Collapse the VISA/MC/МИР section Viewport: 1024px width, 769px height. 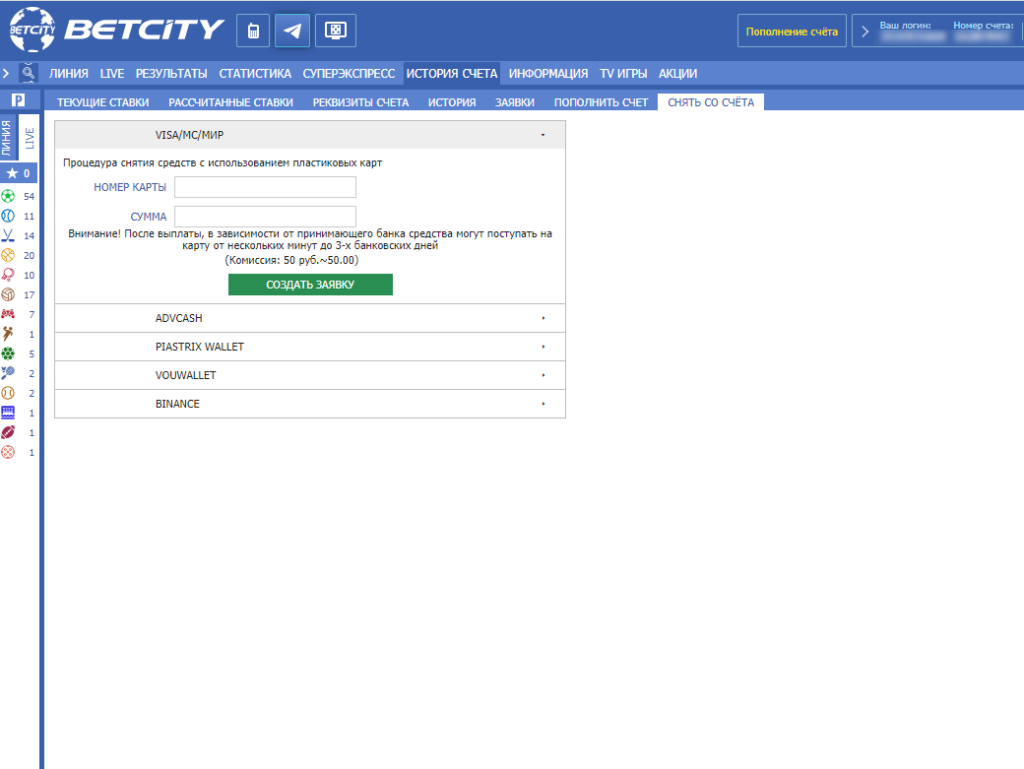coord(310,135)
